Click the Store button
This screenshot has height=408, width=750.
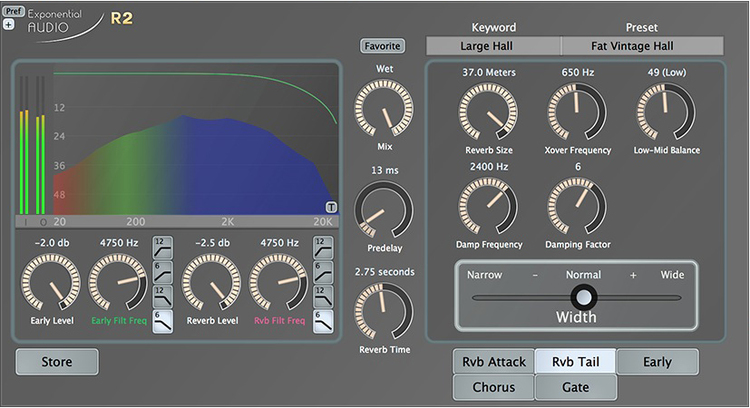tap(57, 361)
